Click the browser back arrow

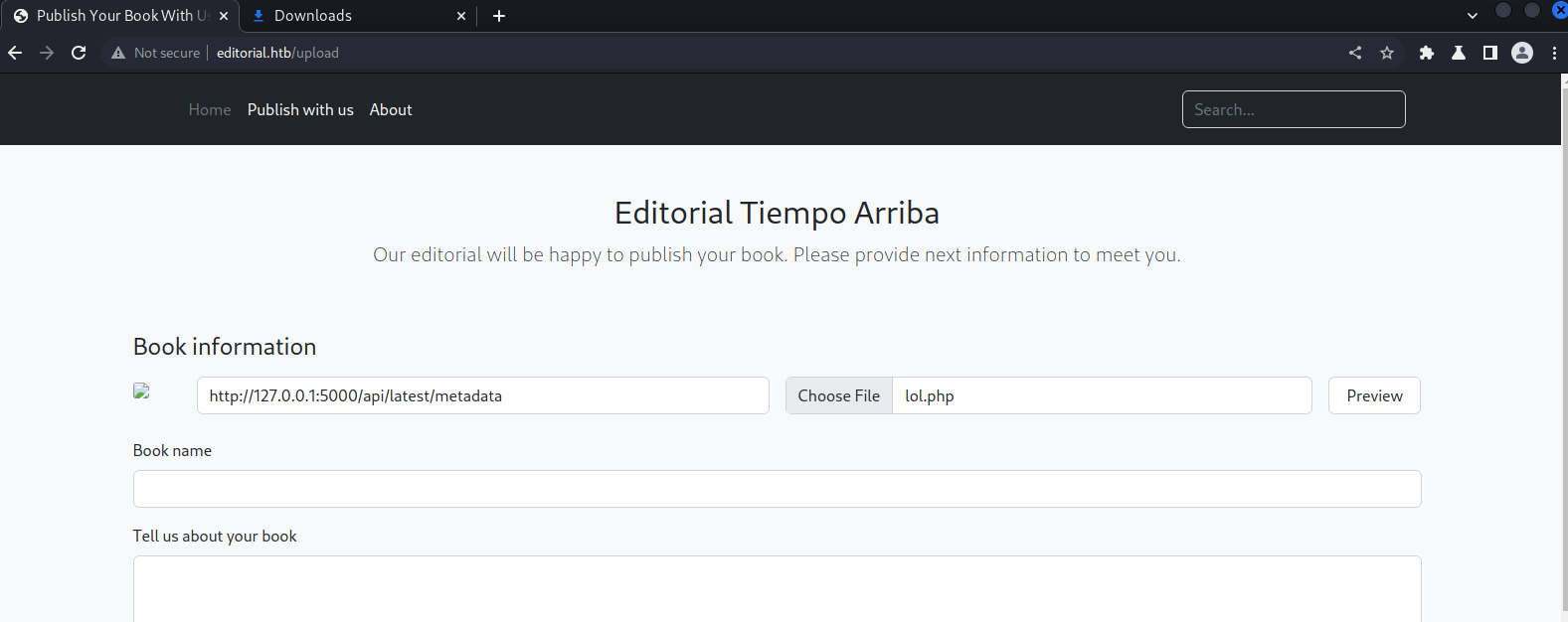coord(15,53)
